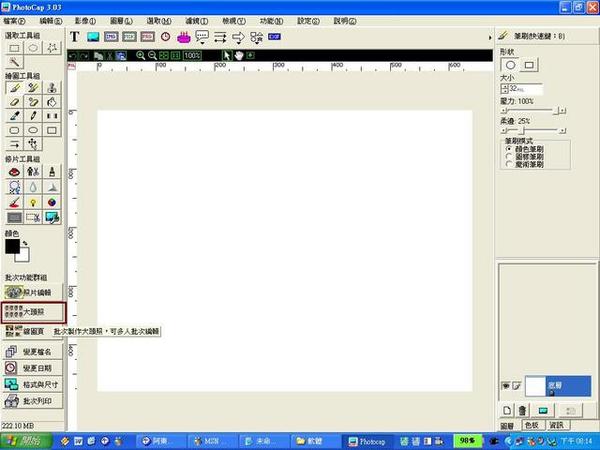
Task: Select the elliptical selection tool
Action: 33,48
